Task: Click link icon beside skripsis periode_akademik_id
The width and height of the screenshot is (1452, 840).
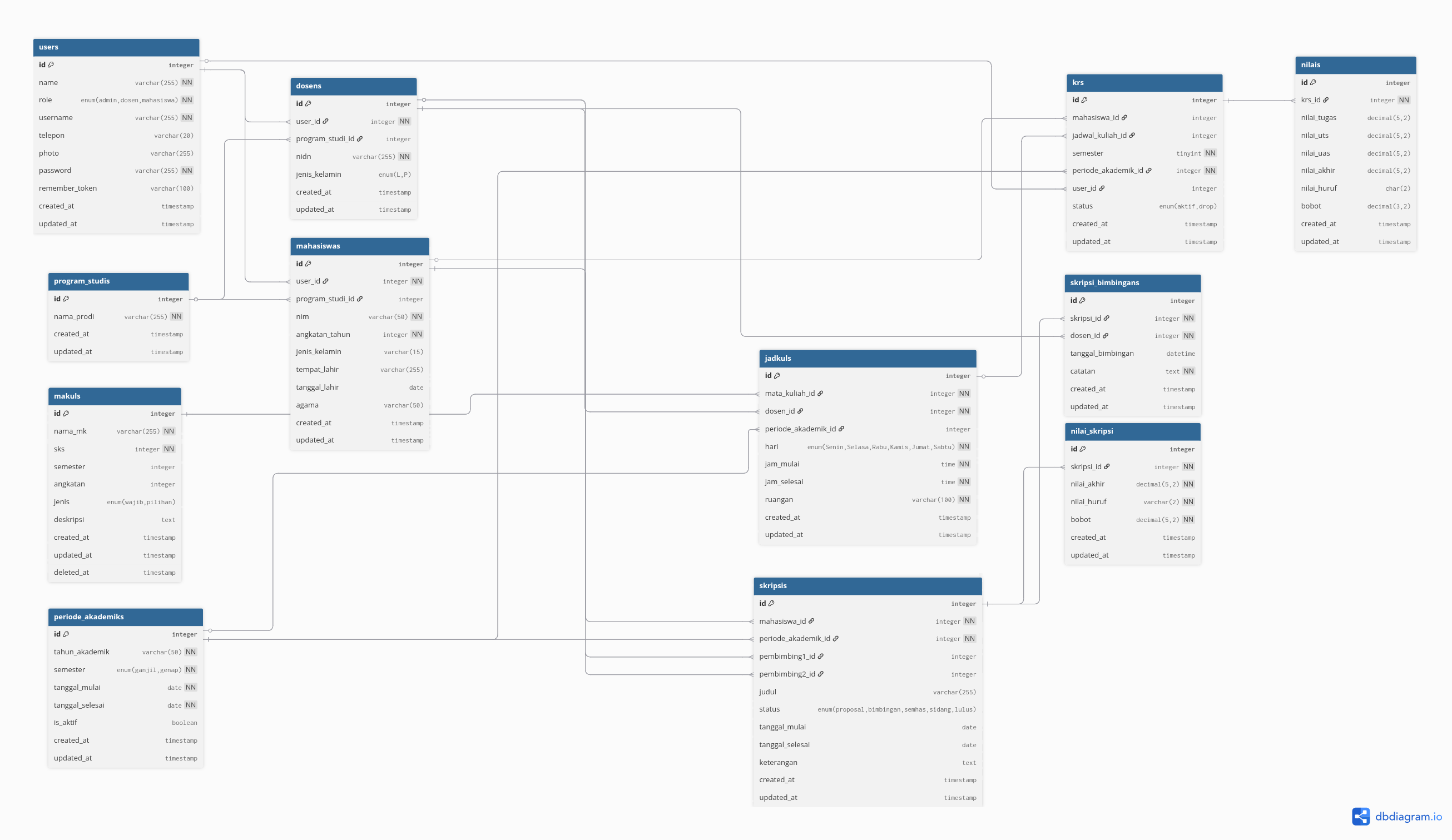Action: (835, 638)
